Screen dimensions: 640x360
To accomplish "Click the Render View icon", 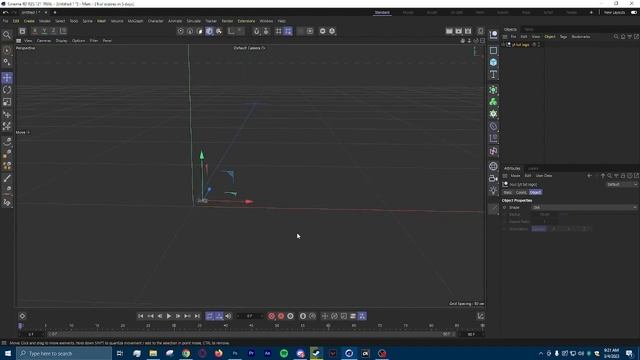I will [x=449, y=31].
